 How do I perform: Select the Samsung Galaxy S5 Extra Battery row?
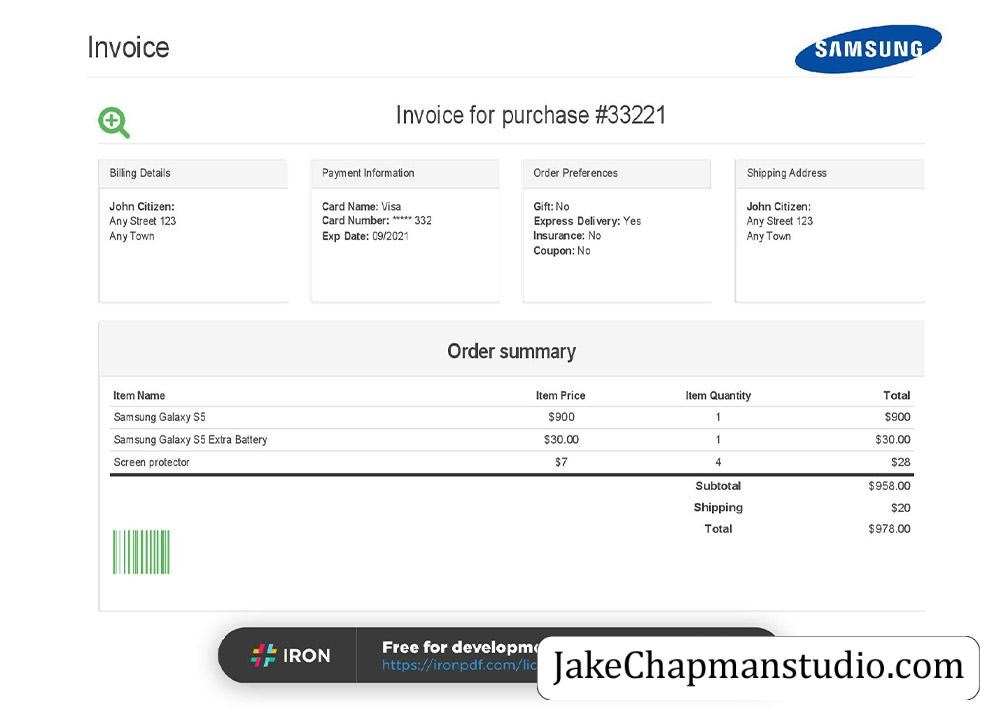pyautogui.click(x=511, y=439)
